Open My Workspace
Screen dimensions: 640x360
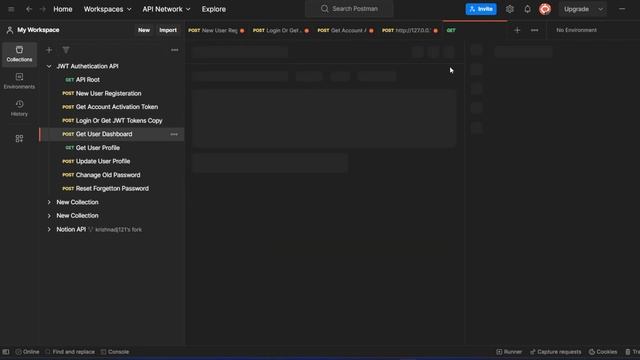click(33, 30)
